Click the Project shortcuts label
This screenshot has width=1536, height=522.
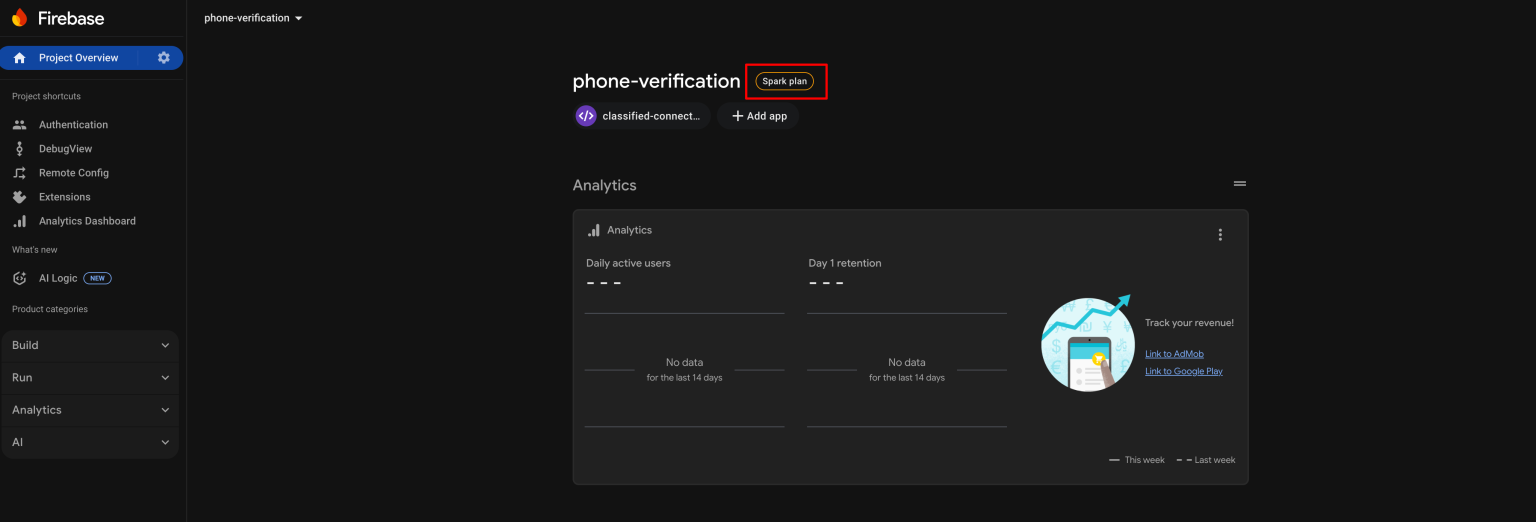(46, 96)
